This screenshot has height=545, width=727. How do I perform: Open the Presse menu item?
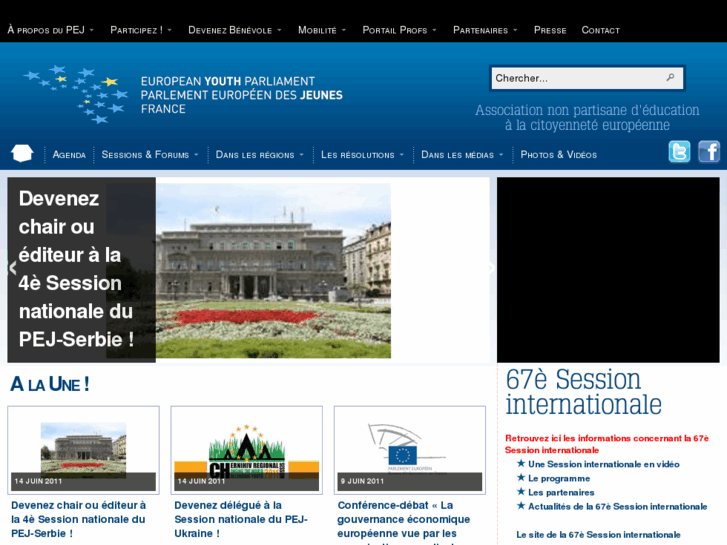pyautogui.click(x=550, y=30)
